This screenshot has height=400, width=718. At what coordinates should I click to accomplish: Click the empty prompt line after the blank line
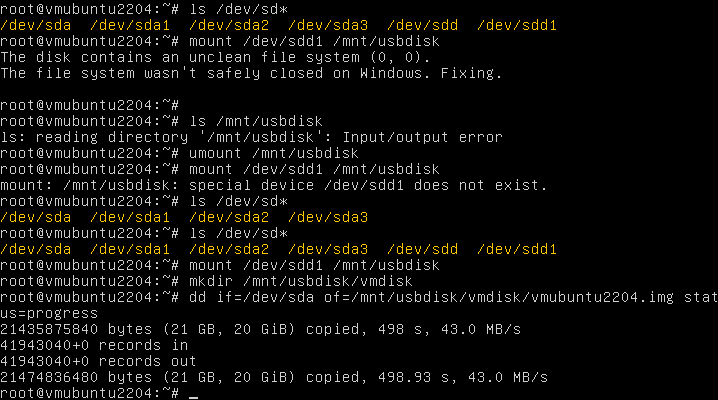coord(90,105)
